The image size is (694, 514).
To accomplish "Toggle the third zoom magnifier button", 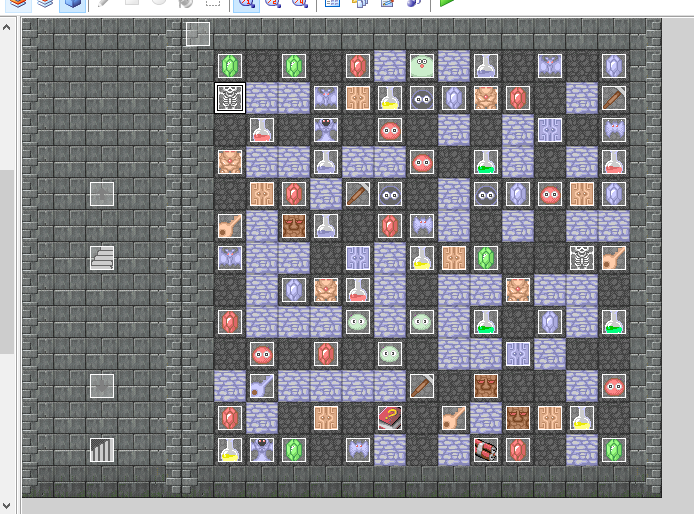I will point(299,4).
